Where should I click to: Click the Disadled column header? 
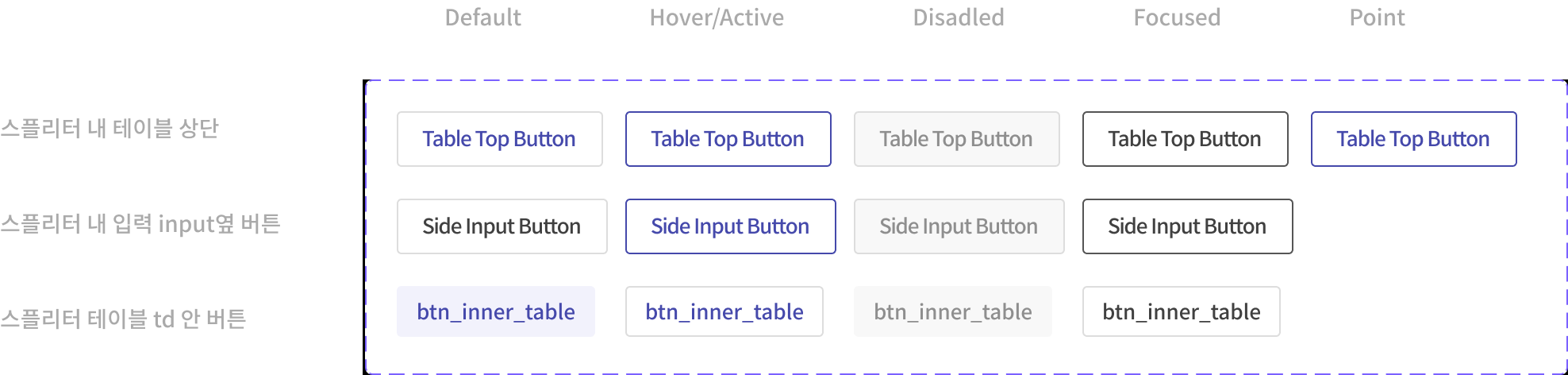point(959,17)
